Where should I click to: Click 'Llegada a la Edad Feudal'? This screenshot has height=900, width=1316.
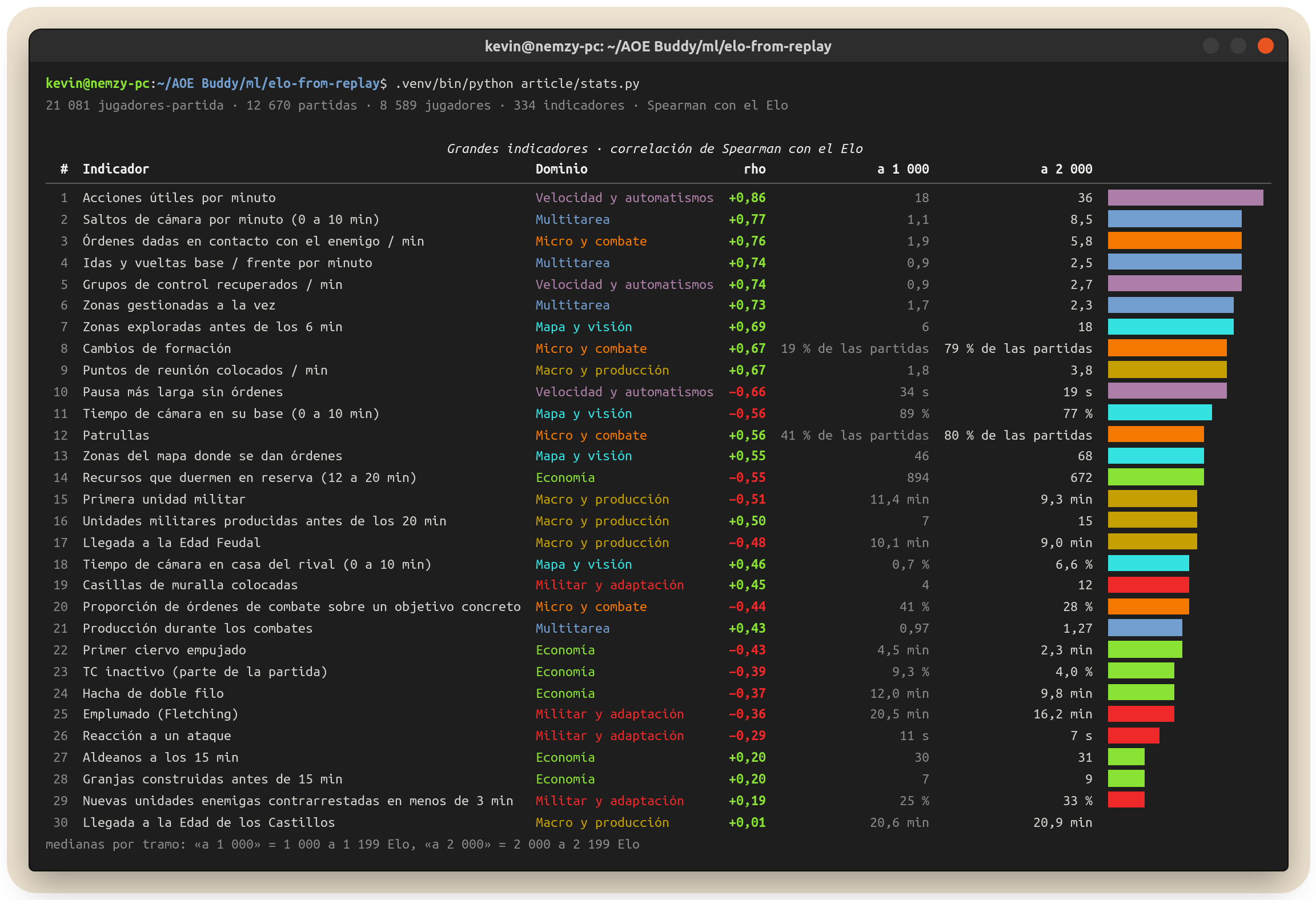point(172,543)
